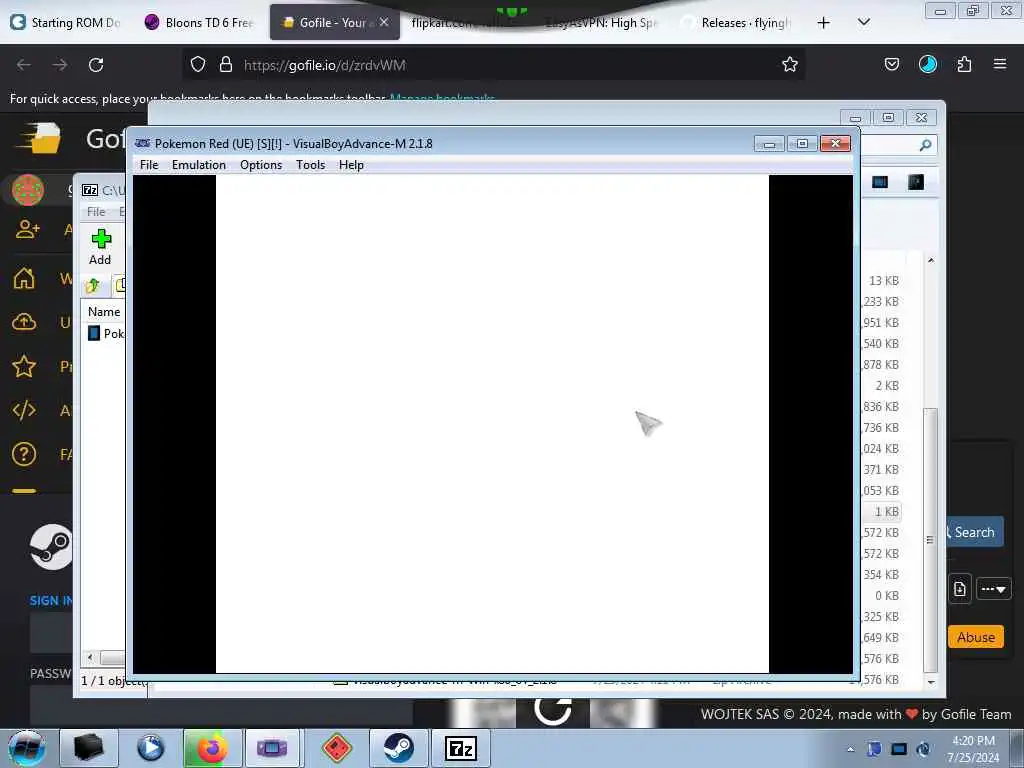The width and height of the screenshot is (1024, 768).
Task: Click the Add button in 7-Zip toolbar
Action: 101,247
